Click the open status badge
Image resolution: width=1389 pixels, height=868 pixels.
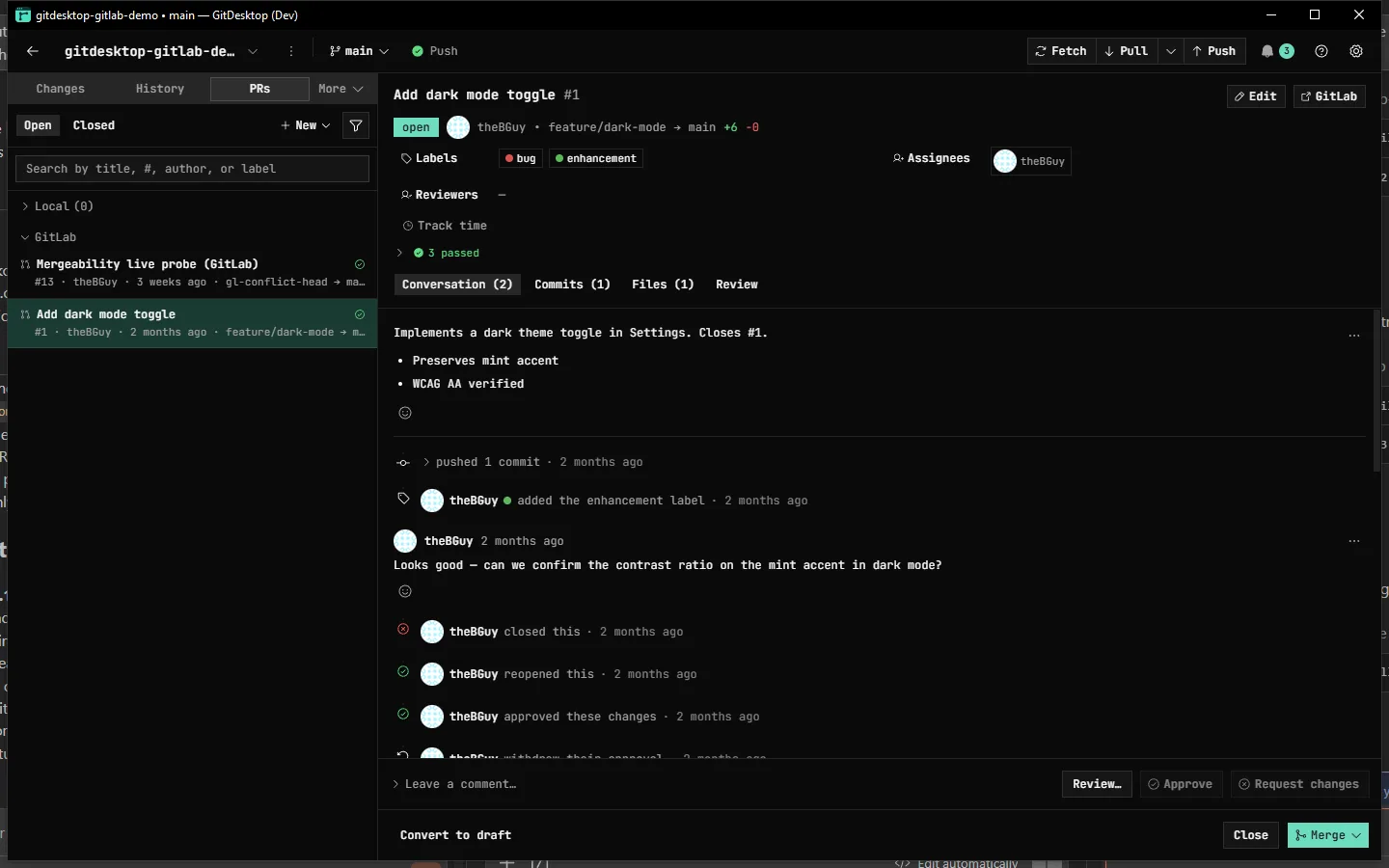[416, 127]
